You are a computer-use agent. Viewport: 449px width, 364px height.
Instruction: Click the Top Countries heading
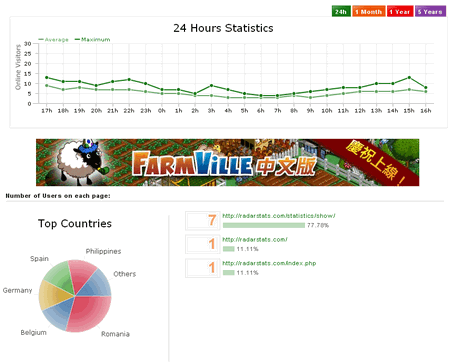tap(75, 223)
